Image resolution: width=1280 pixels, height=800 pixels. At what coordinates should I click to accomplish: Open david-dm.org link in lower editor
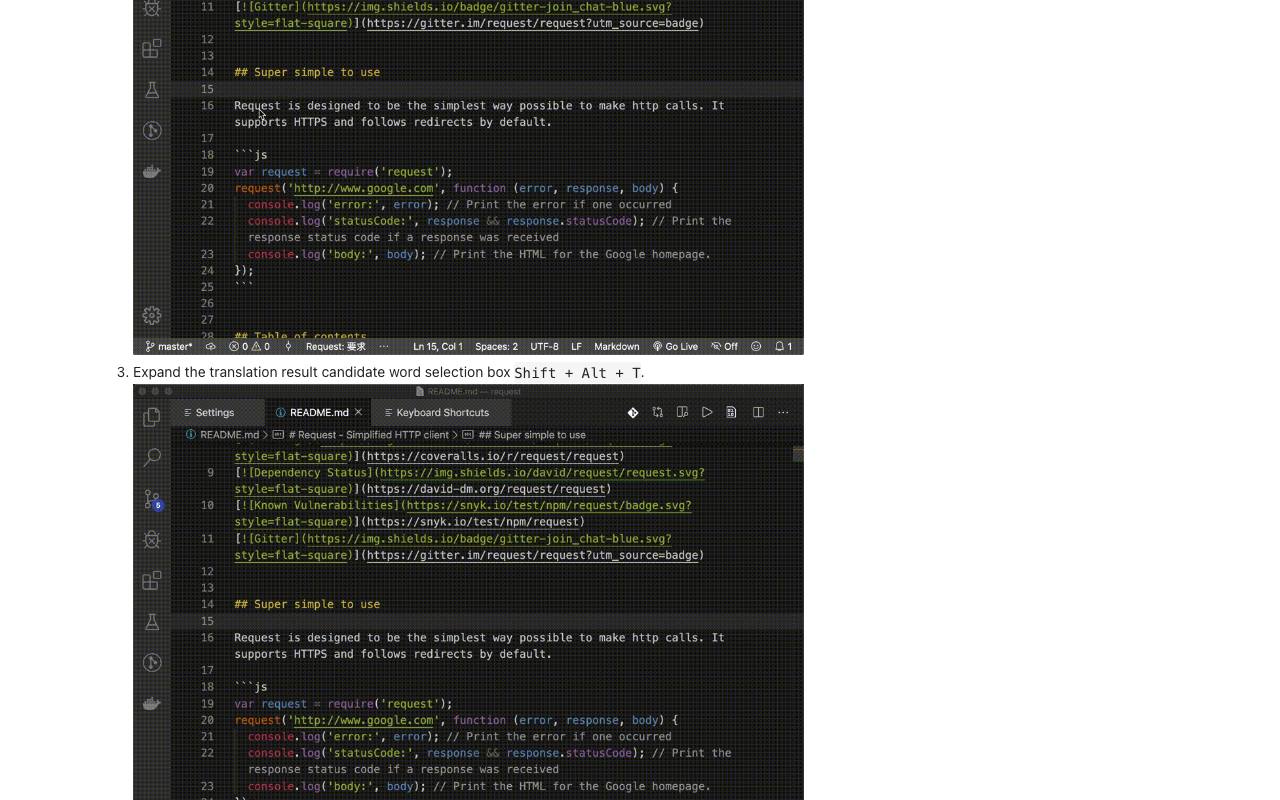486,489
